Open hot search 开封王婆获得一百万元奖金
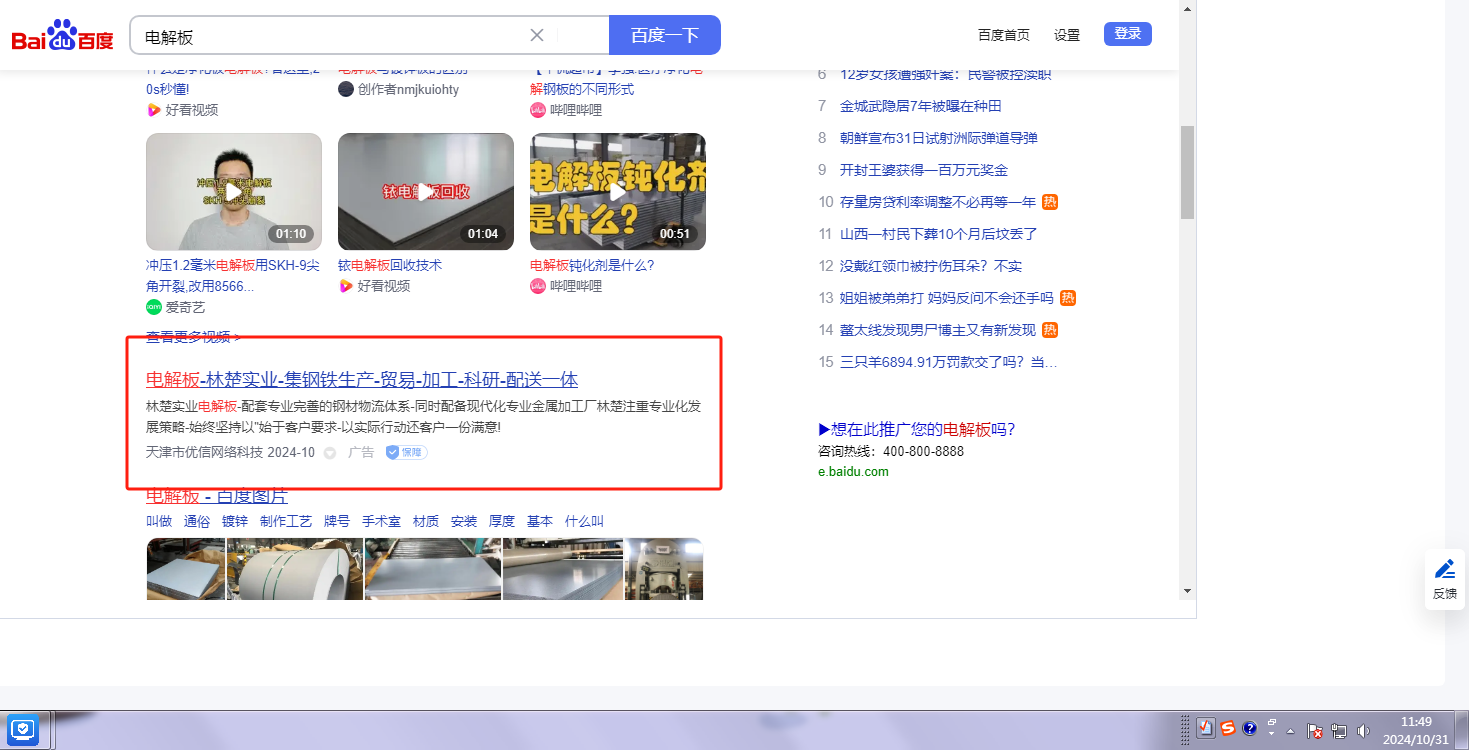The width and height of the screenshot is (1469, 750). point(924,170)
